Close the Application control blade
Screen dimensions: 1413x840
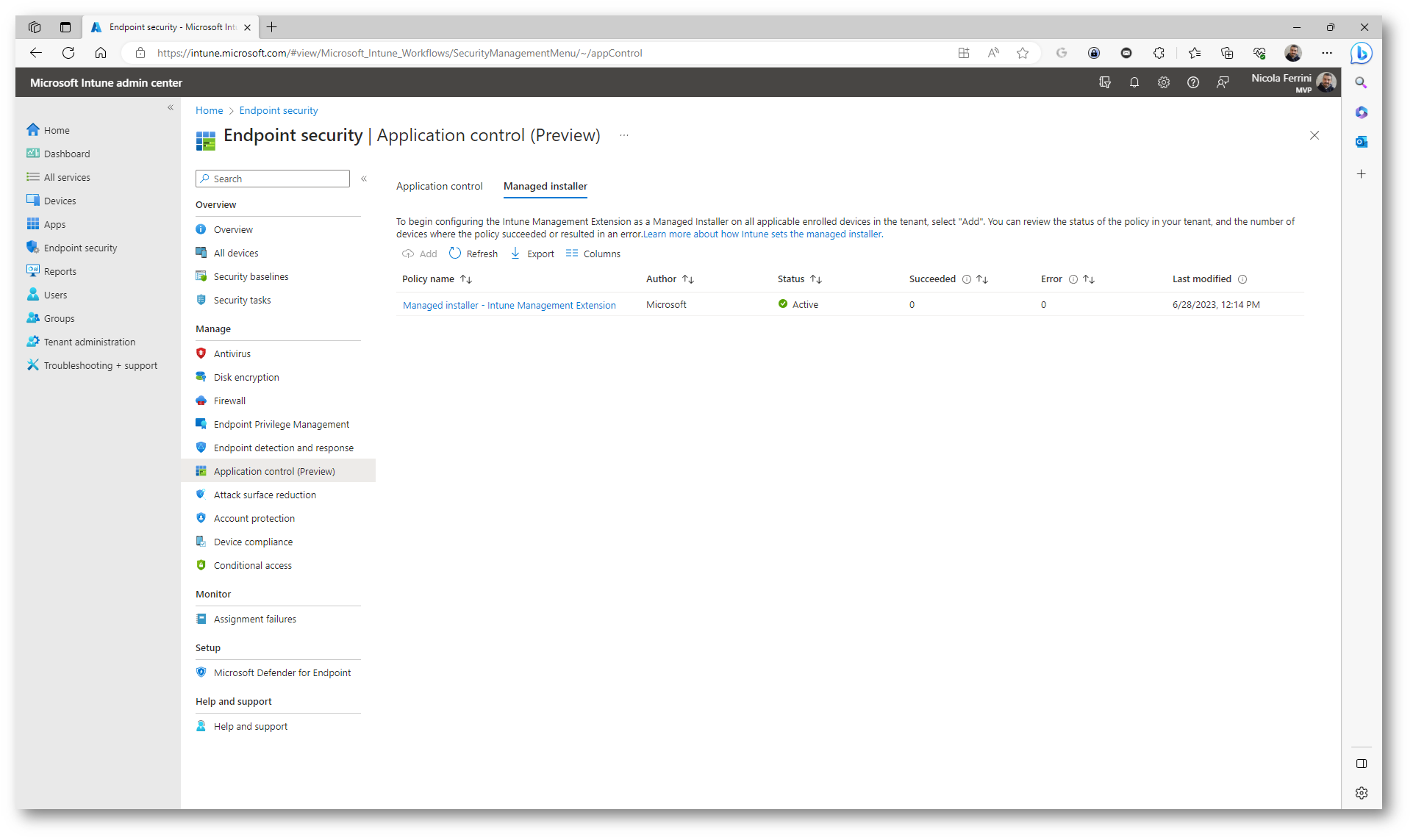click(1314, 135)
